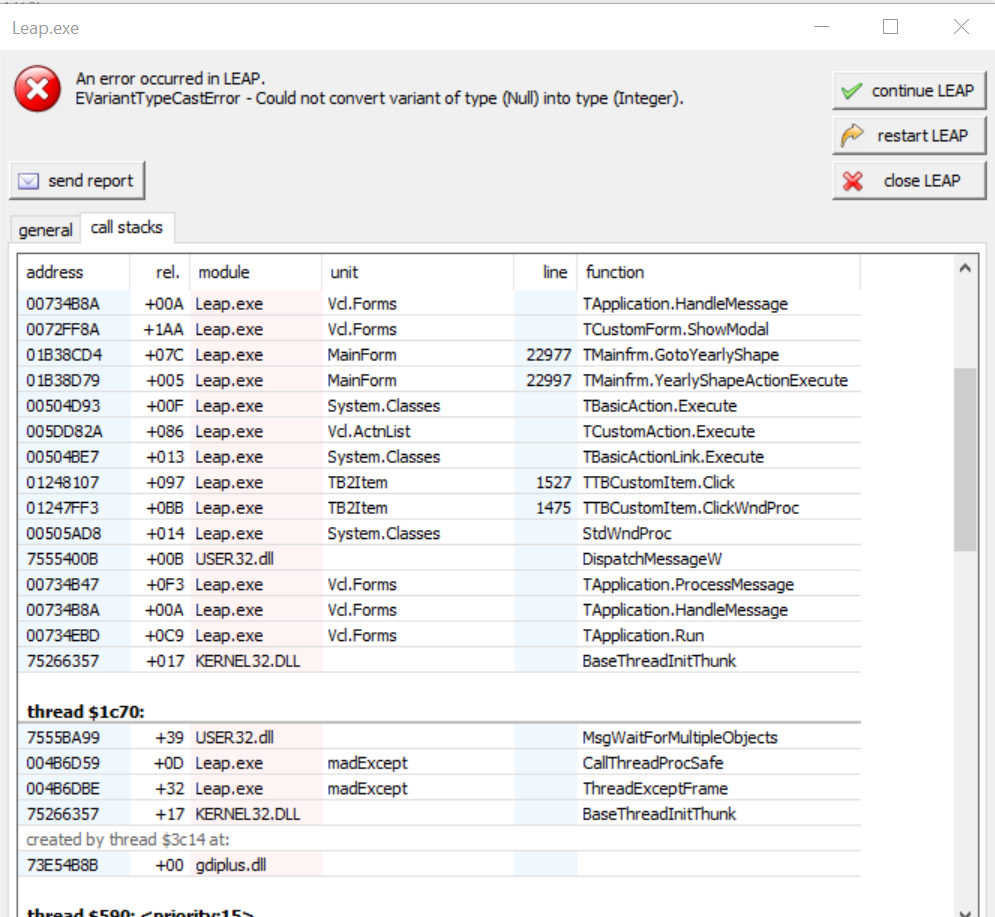
Task: Select the EVariantTypeCastError message text
Action: [379, 99]
